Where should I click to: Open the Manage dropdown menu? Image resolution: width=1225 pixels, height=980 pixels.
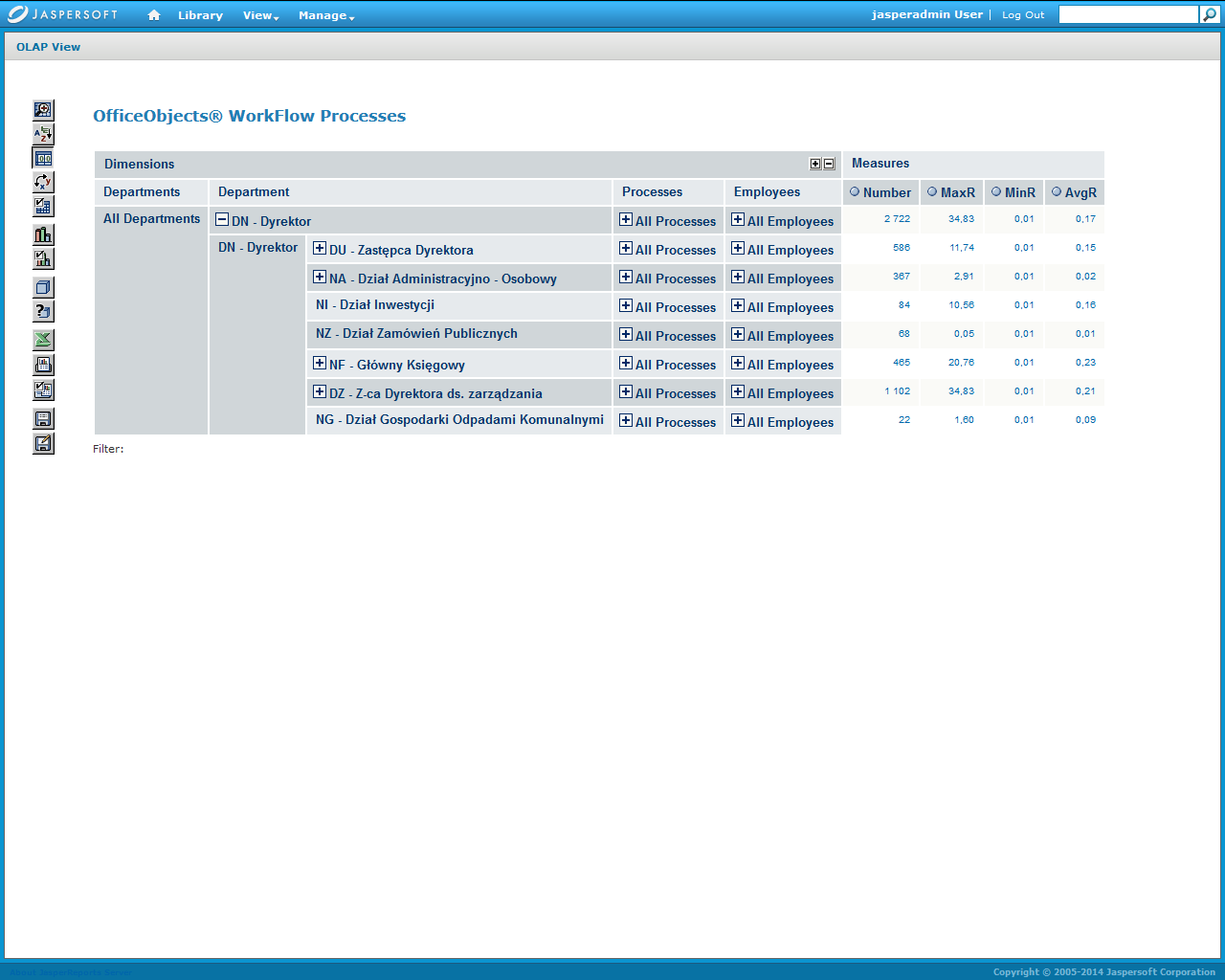click(325, 15)
